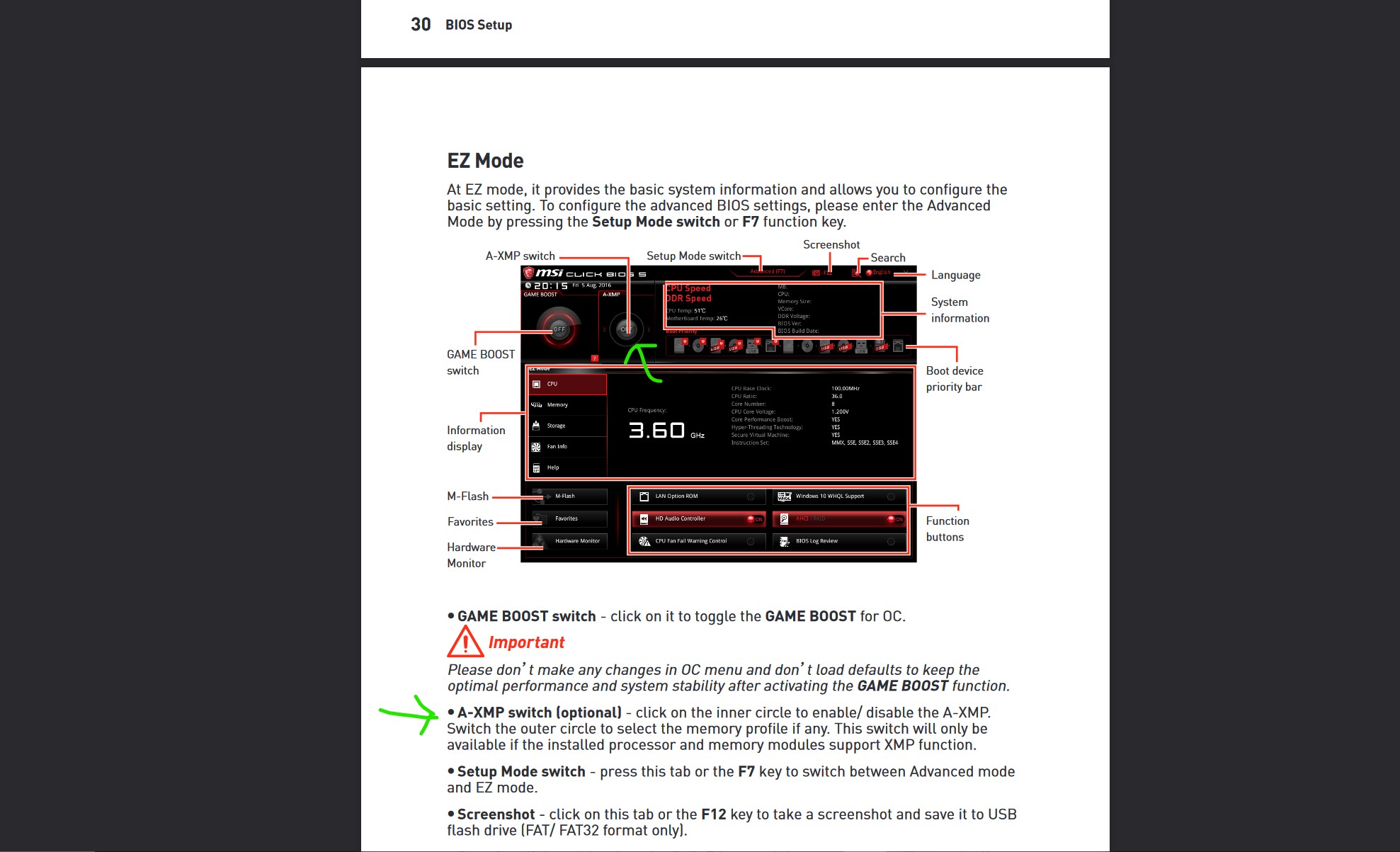Click the Search button

[854, 275]
